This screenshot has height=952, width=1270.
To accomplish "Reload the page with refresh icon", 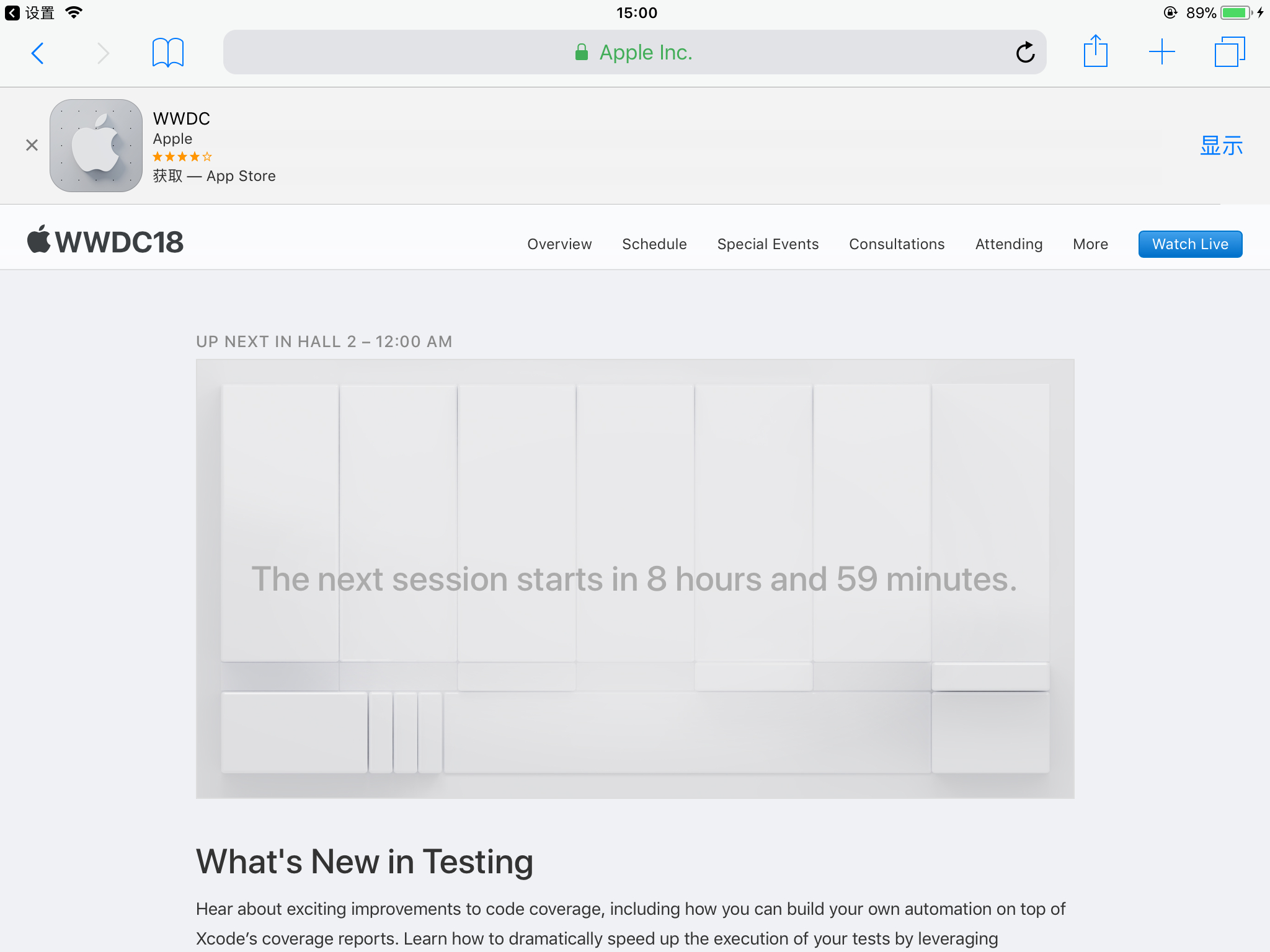I will [x=1025, y=53].
